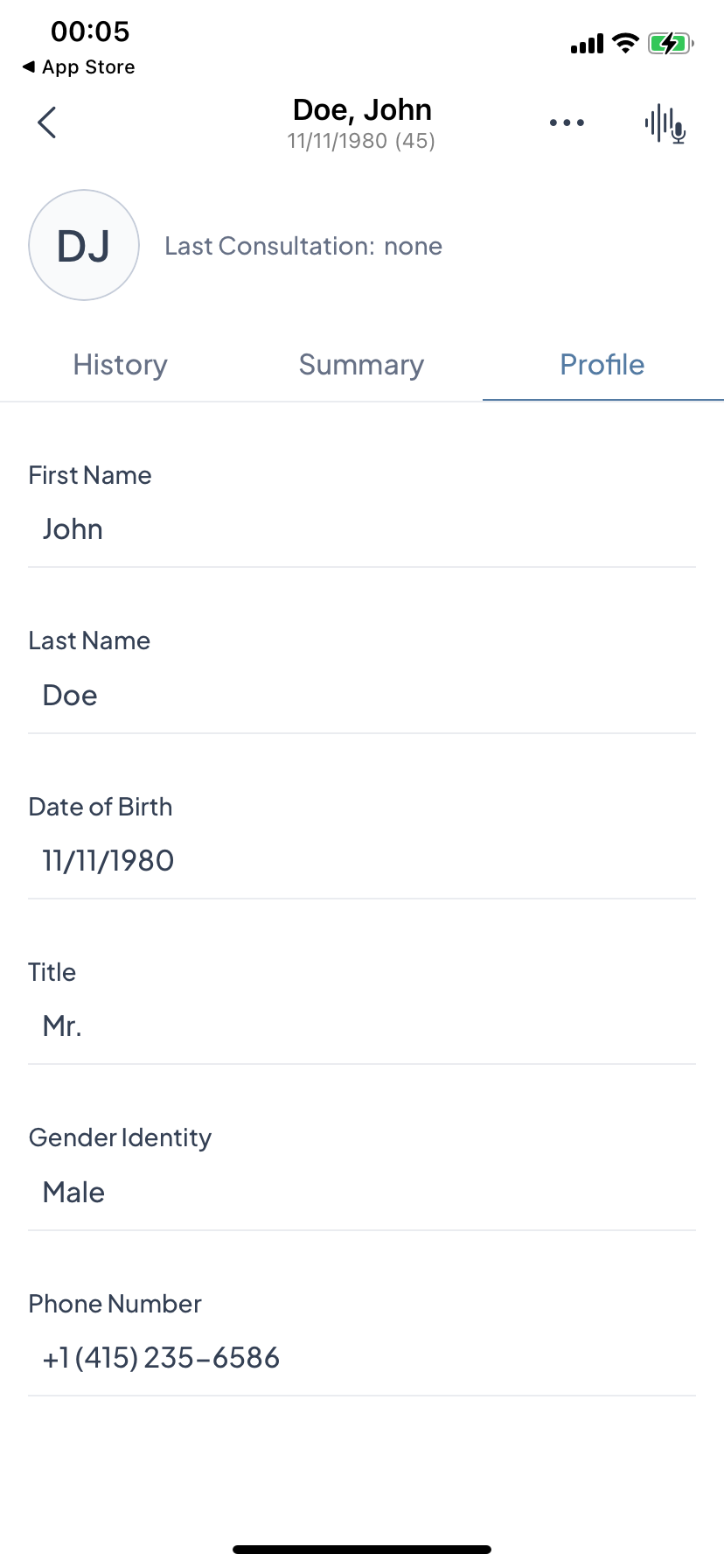Edit the First Name field
724x1568 pixels.
click(361, 529)
